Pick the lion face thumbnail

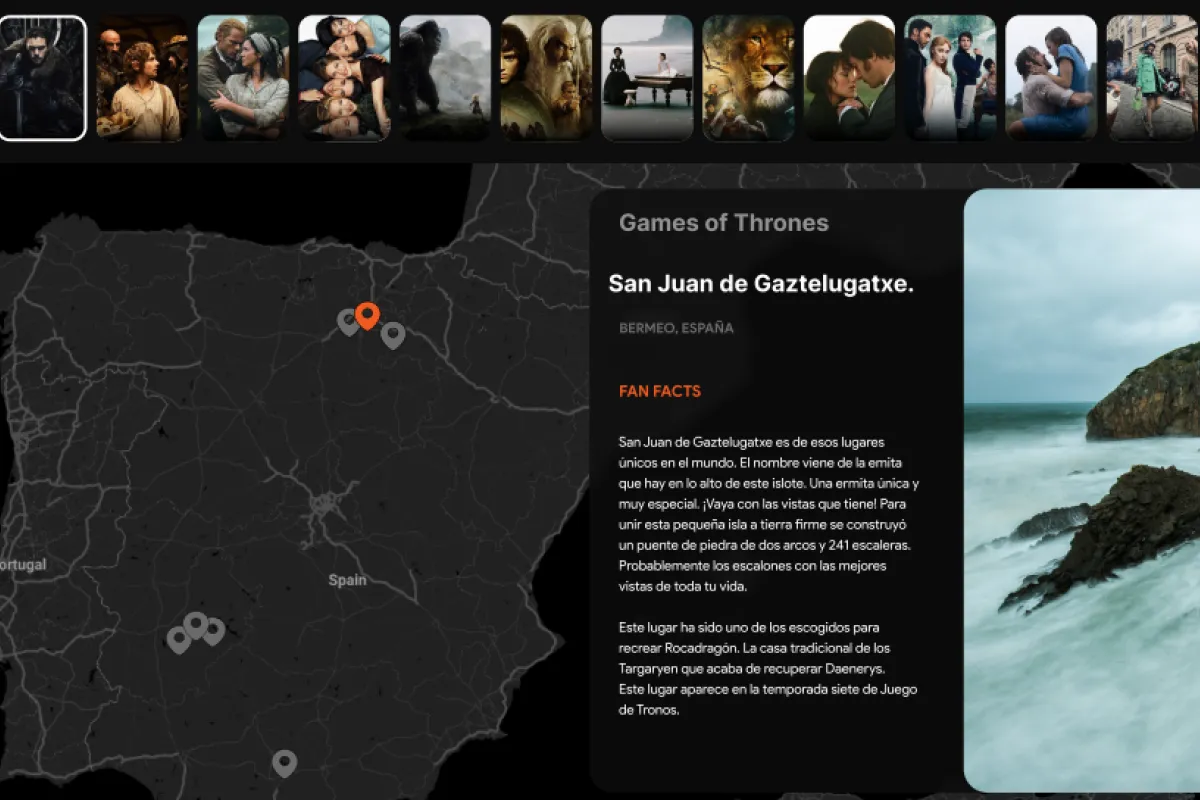[x=748, y=78]
